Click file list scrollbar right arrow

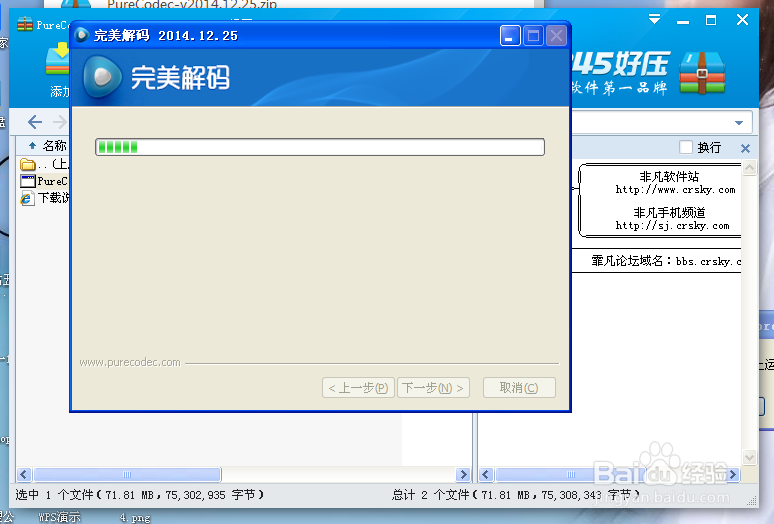463,475
